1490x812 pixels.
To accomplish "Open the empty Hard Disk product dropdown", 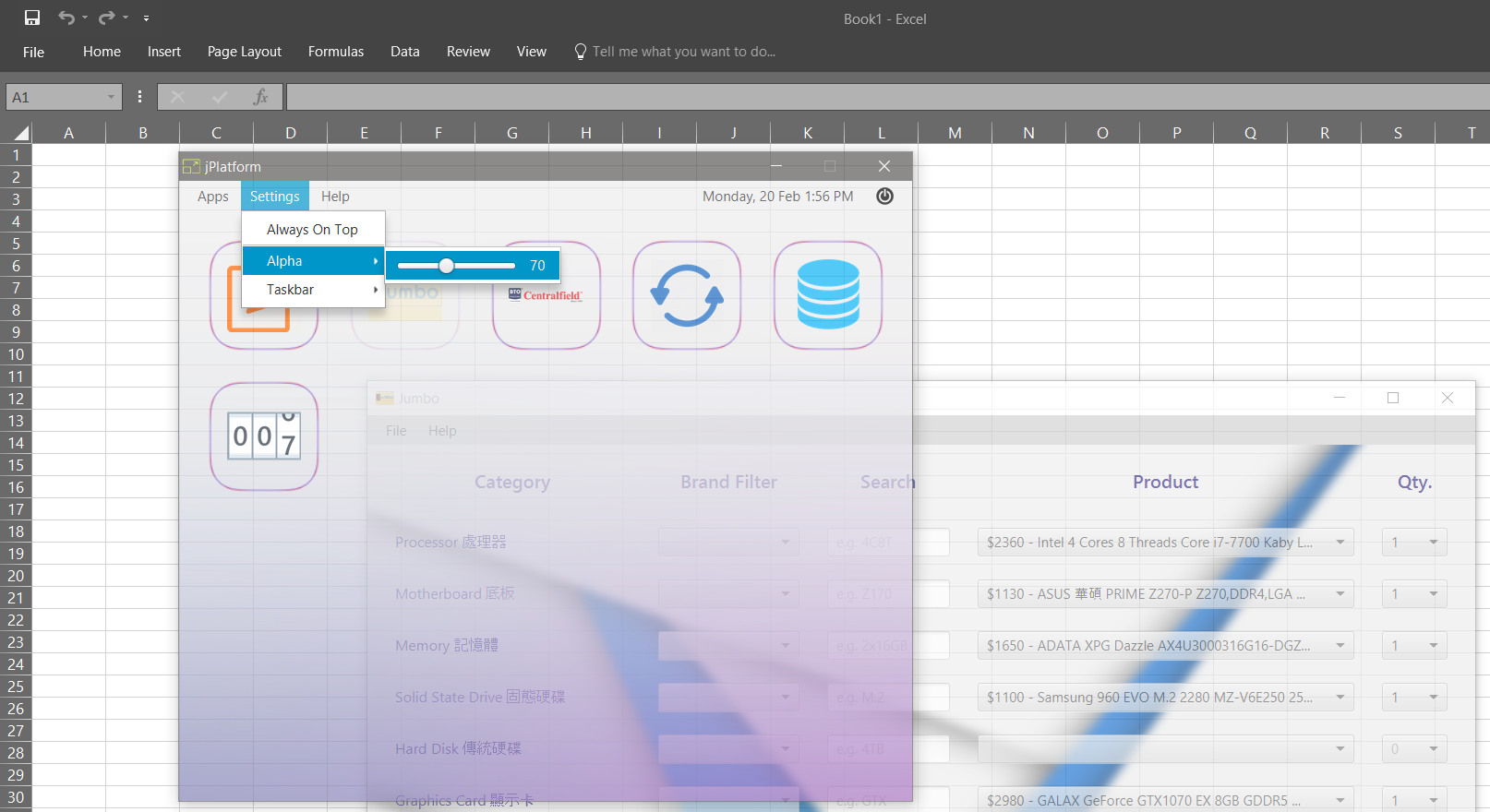I will pyautogui.click(x=1166, y=749).
